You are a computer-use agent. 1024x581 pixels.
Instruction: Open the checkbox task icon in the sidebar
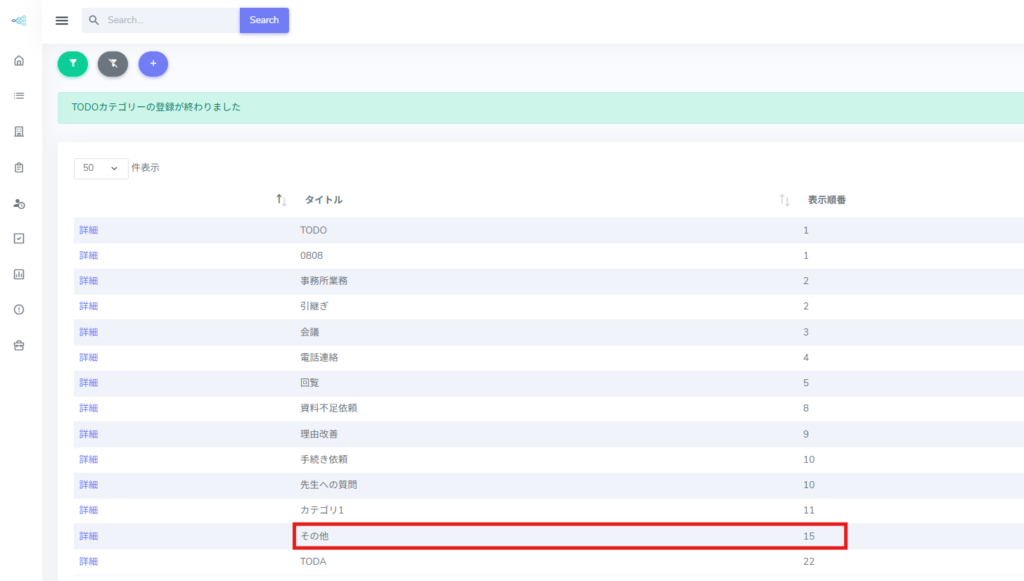click(18, 238)
